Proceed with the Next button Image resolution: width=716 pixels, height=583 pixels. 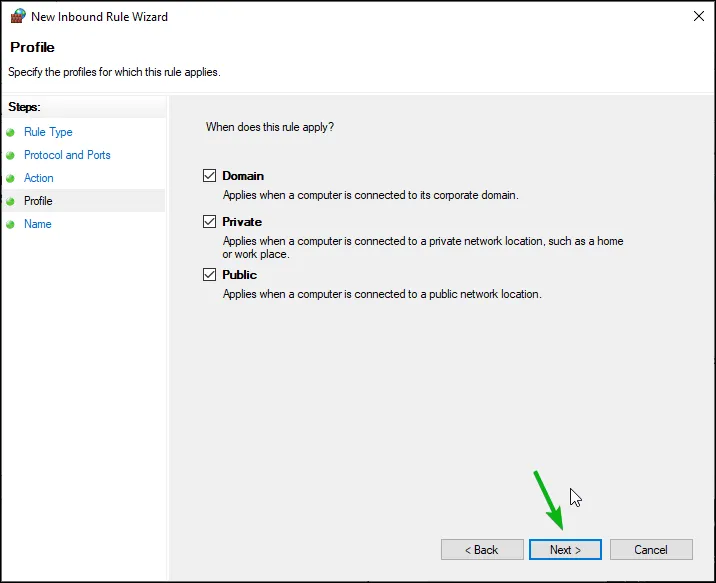pyautogui.click(x=565, y=550)
